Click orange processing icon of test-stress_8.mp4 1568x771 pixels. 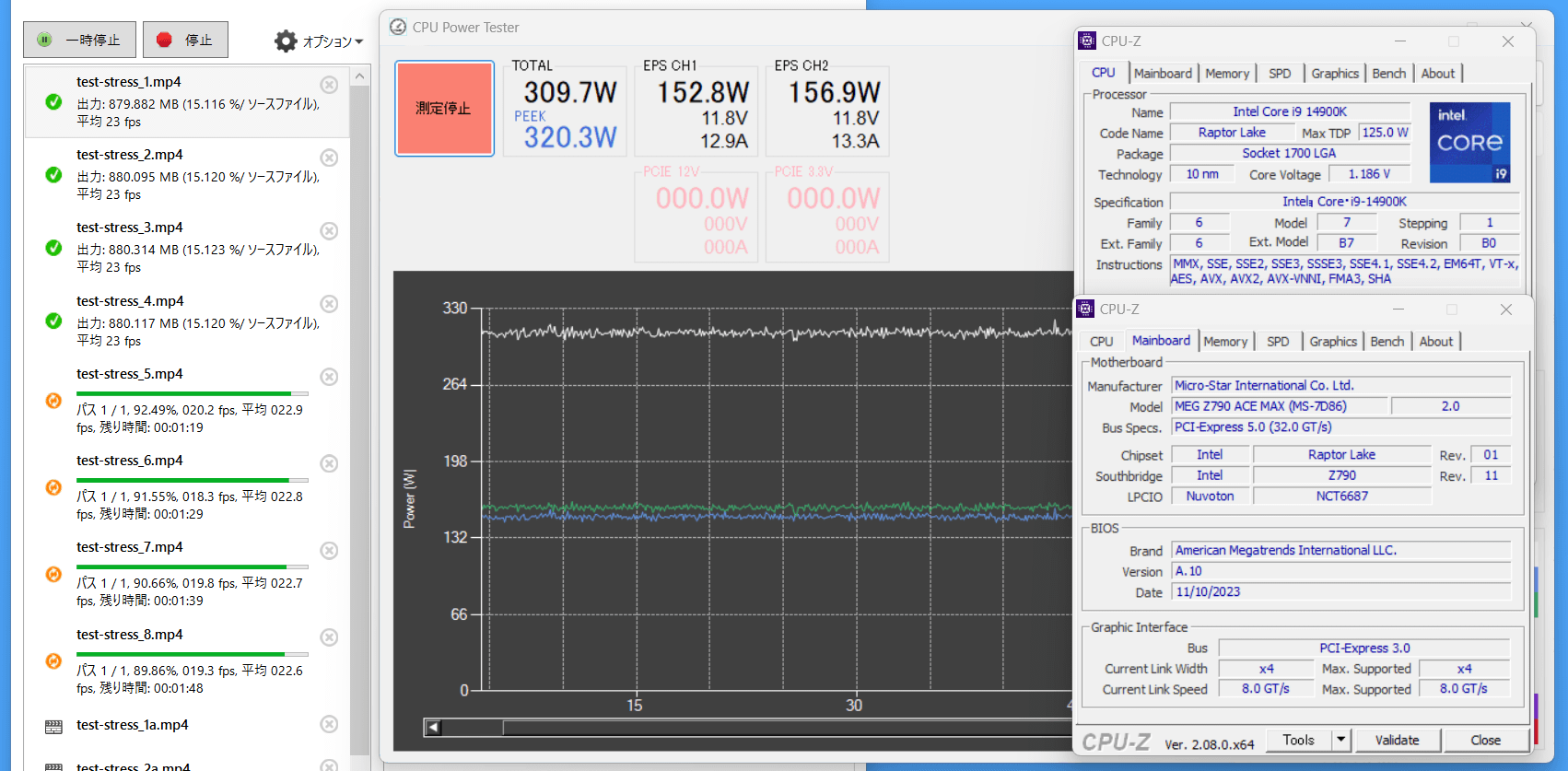(x=54, y=660)
